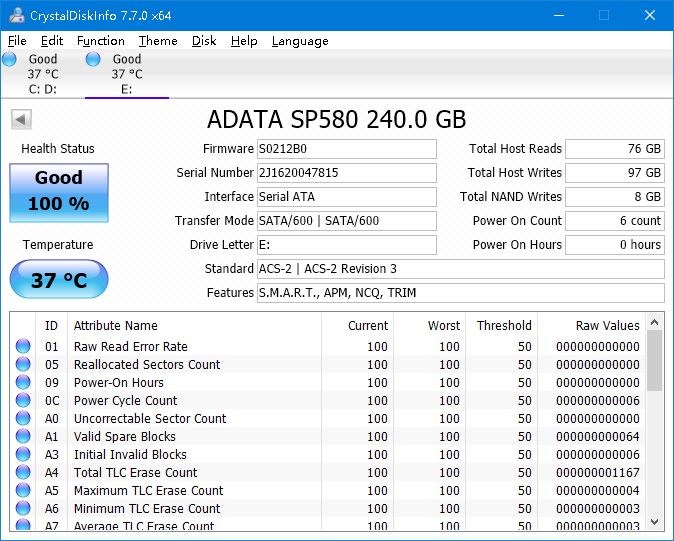The image size is (674, 541).
Task: Minimize the CrystalDiskInfo window
Action: (x=559, y=15)
